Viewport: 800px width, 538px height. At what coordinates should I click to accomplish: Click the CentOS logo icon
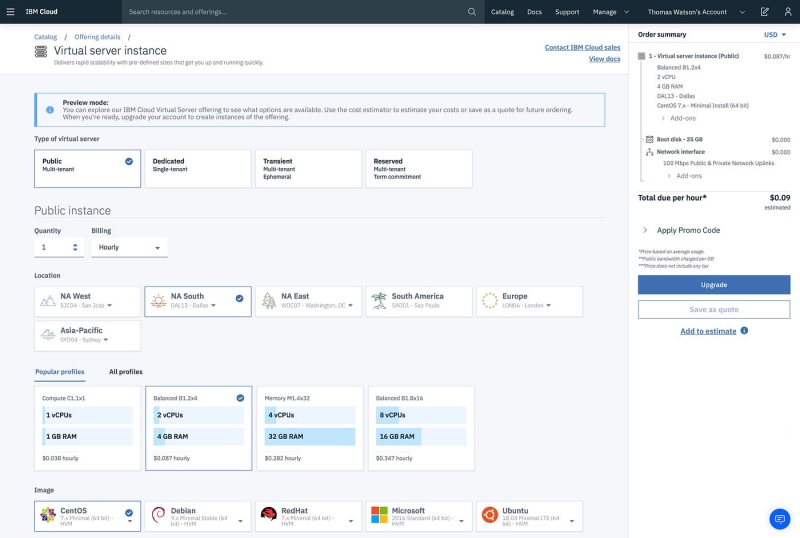[48, 515]
